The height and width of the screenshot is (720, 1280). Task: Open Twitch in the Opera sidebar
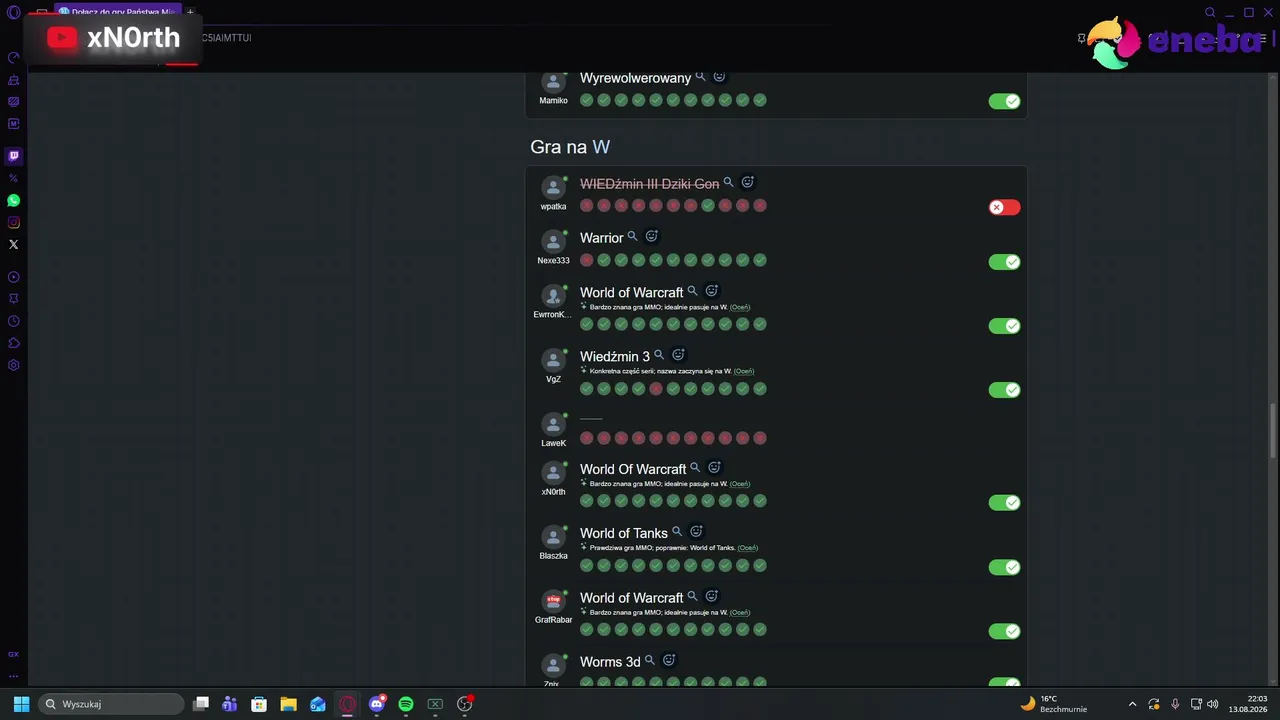point(13,156)
